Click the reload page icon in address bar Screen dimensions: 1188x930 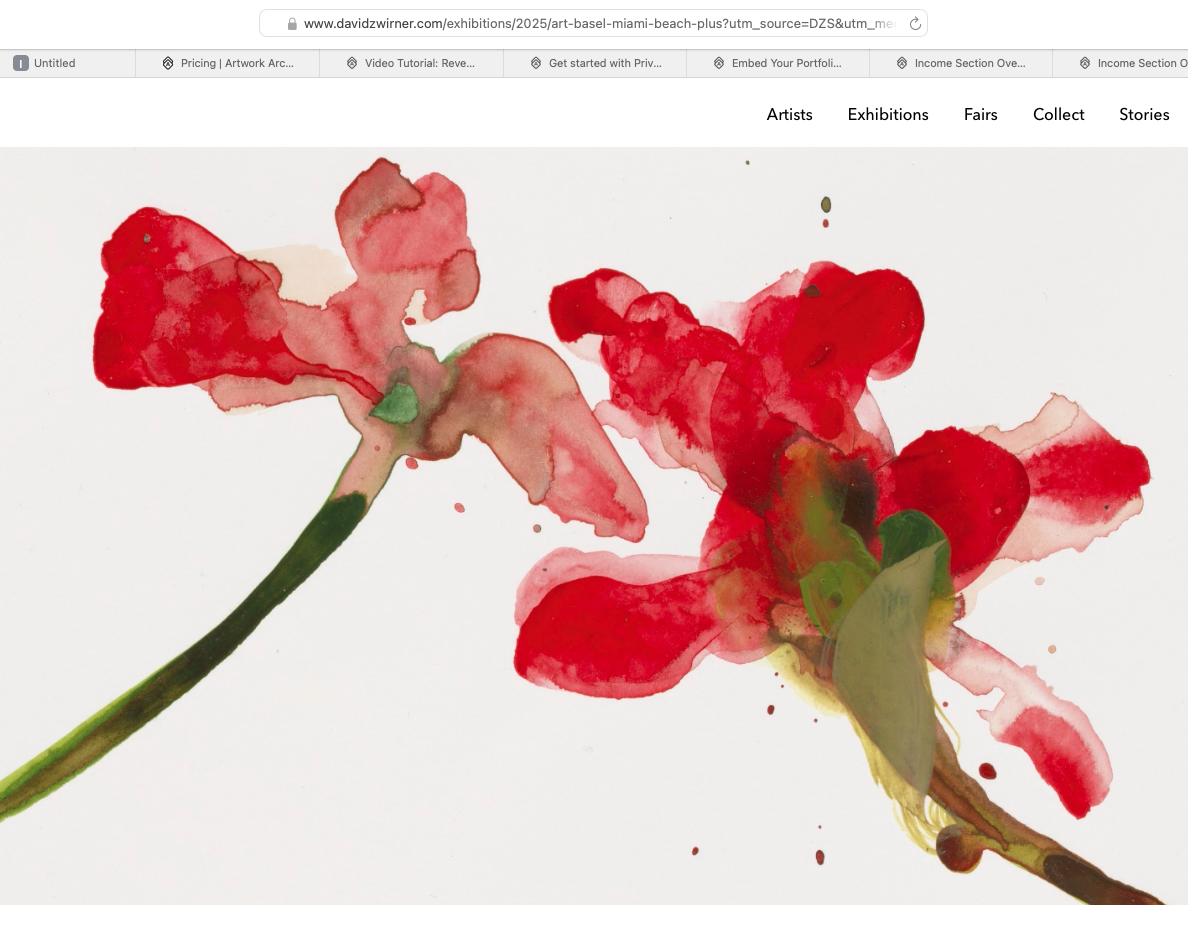914,23
